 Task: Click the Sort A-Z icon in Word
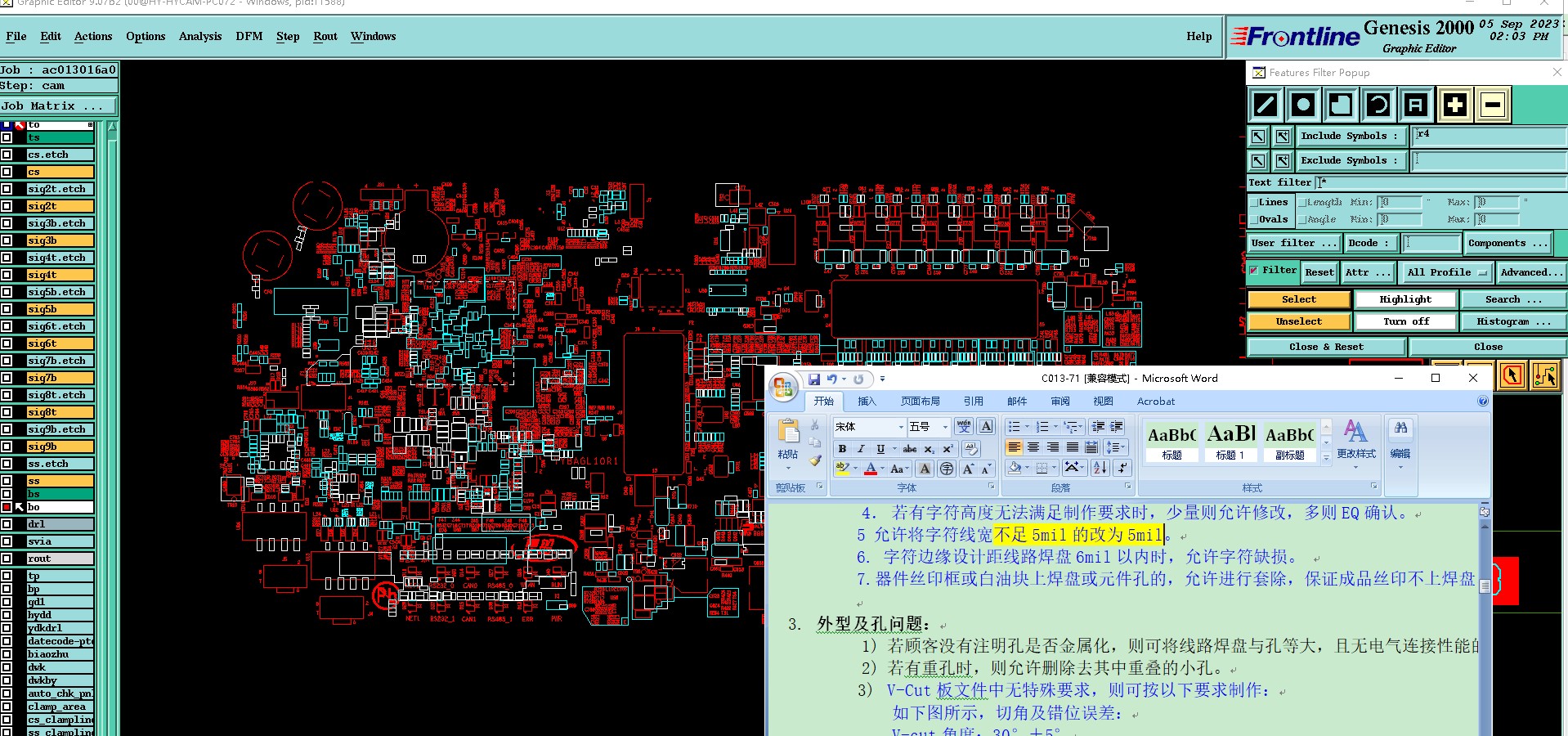[1100, 468]
